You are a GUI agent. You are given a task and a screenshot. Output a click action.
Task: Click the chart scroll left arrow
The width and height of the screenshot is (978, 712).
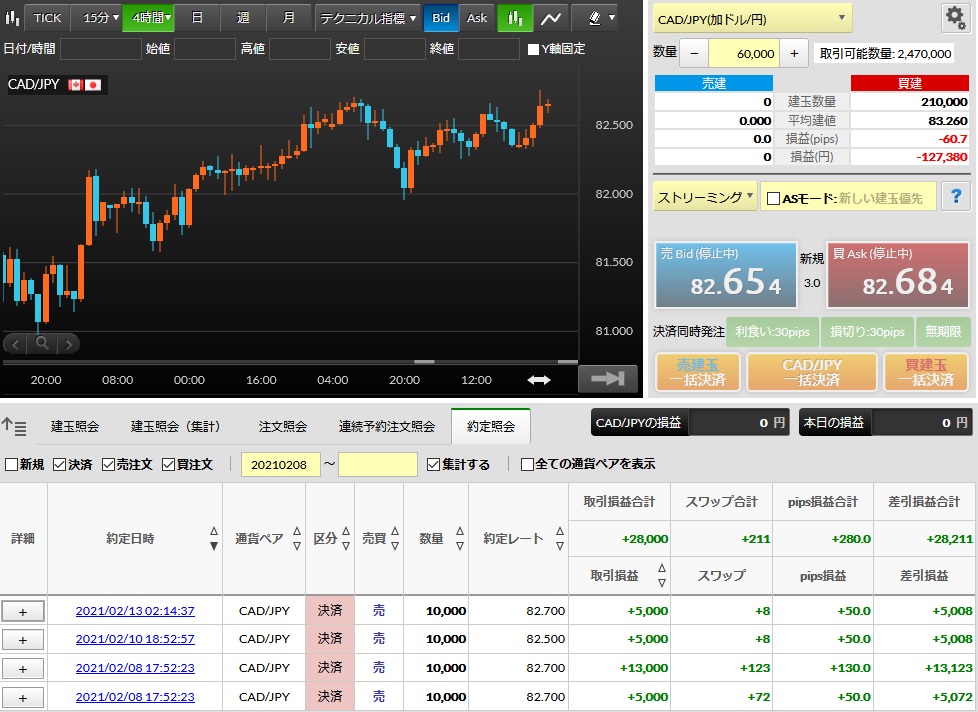coord(16,344)
